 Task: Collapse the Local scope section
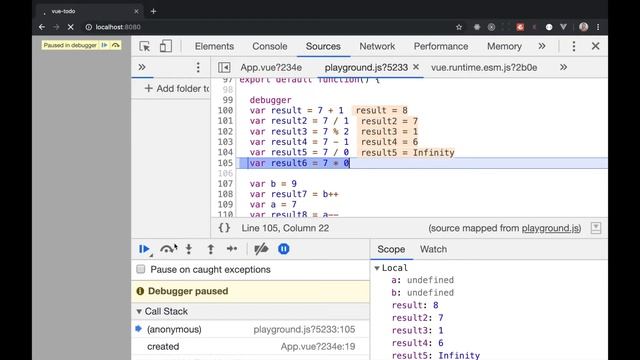377,268
